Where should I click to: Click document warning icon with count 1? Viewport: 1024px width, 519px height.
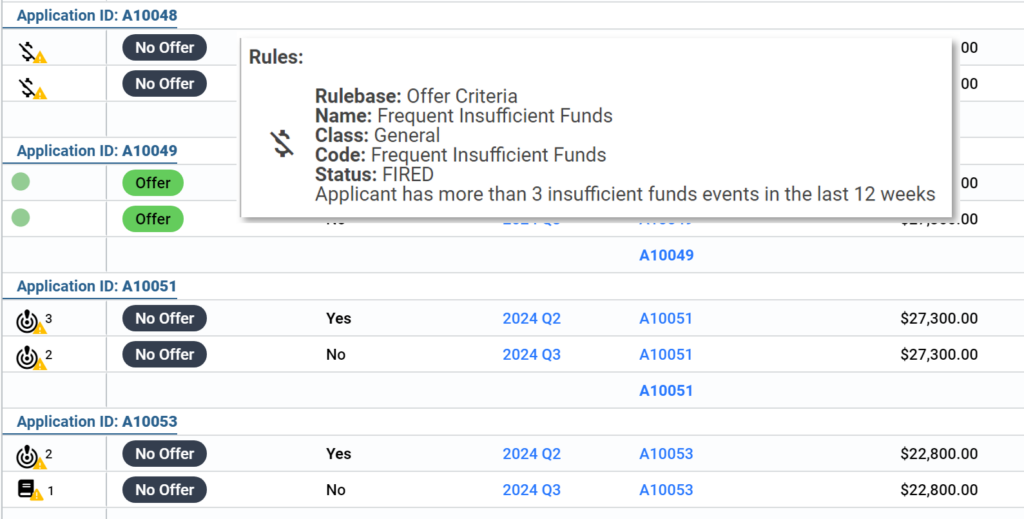tap(29, 491)
